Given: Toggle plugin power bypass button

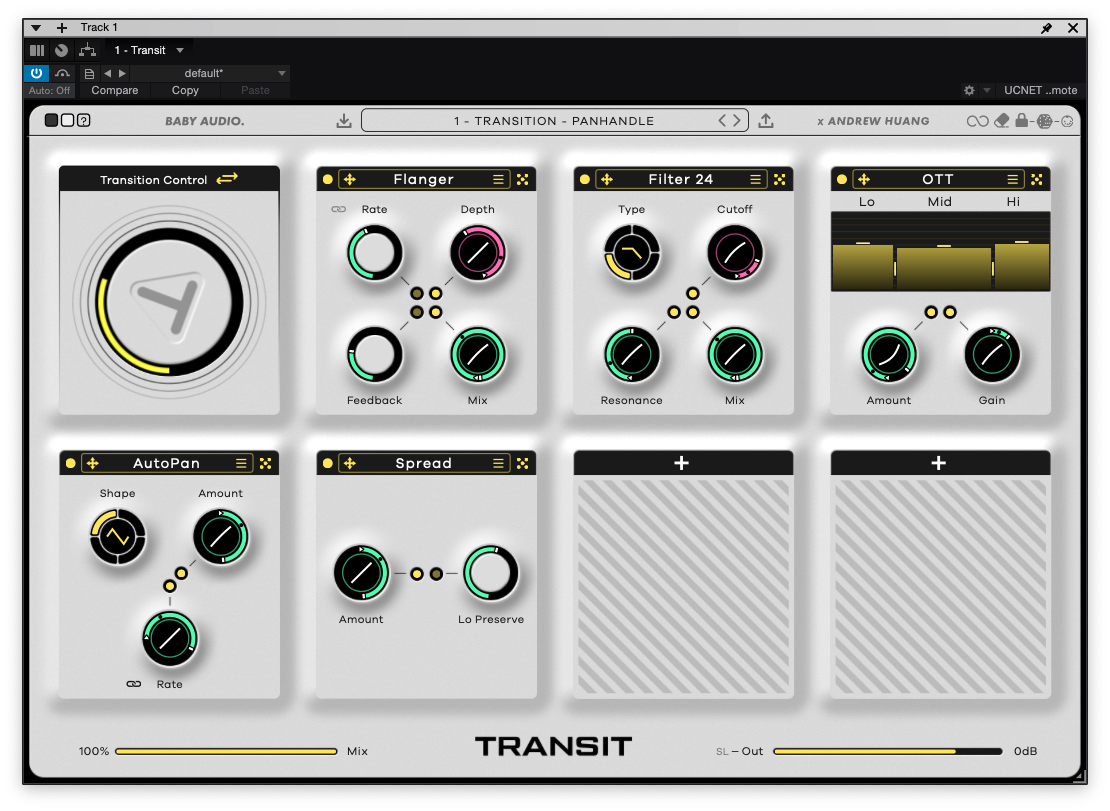Looking at the screenshot, I should [x=36, y=73].
